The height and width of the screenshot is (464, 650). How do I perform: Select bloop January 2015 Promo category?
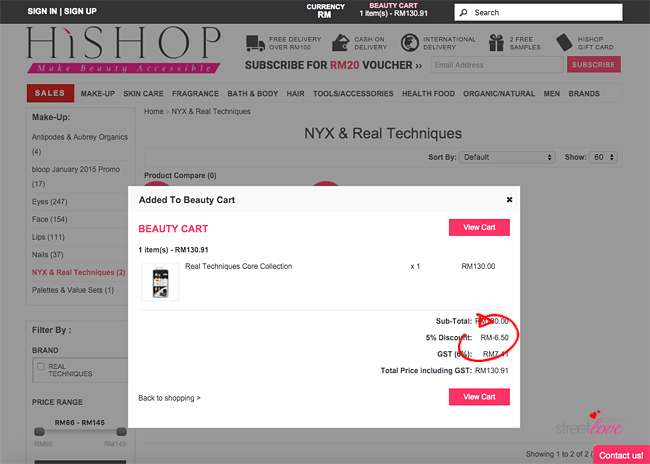point(76,176)
